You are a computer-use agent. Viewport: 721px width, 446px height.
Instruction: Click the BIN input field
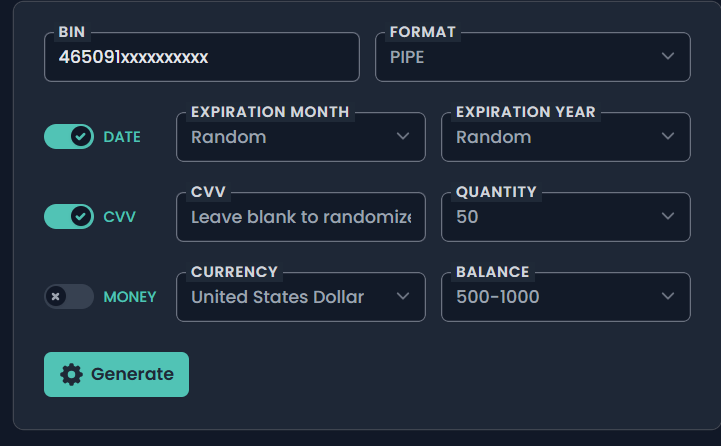pos(201,57)
